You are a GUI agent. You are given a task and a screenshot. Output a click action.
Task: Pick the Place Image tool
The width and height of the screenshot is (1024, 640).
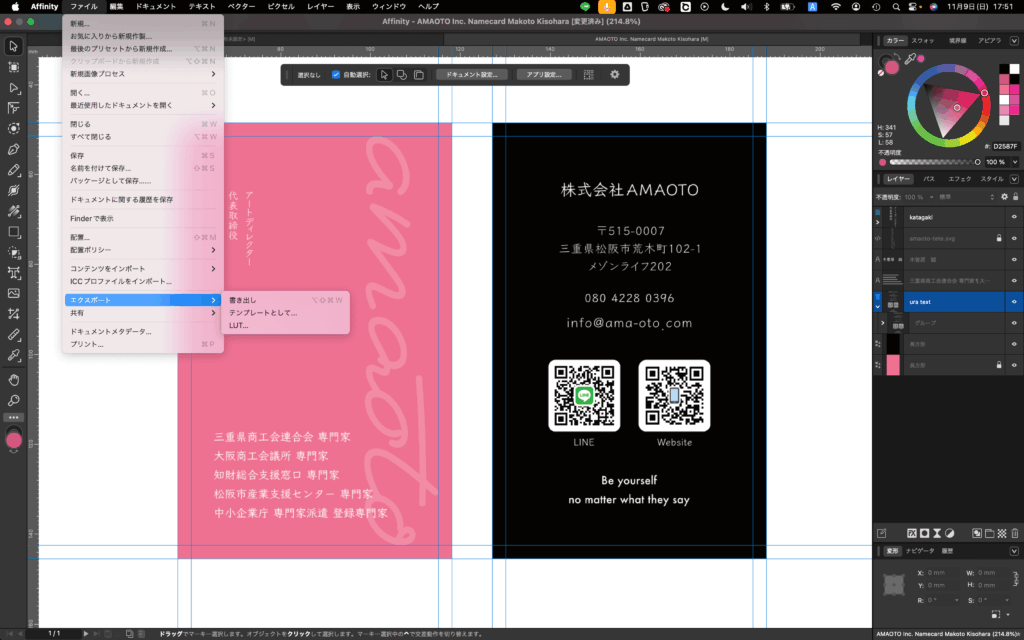pyautogui.click(x=13, y=293)
